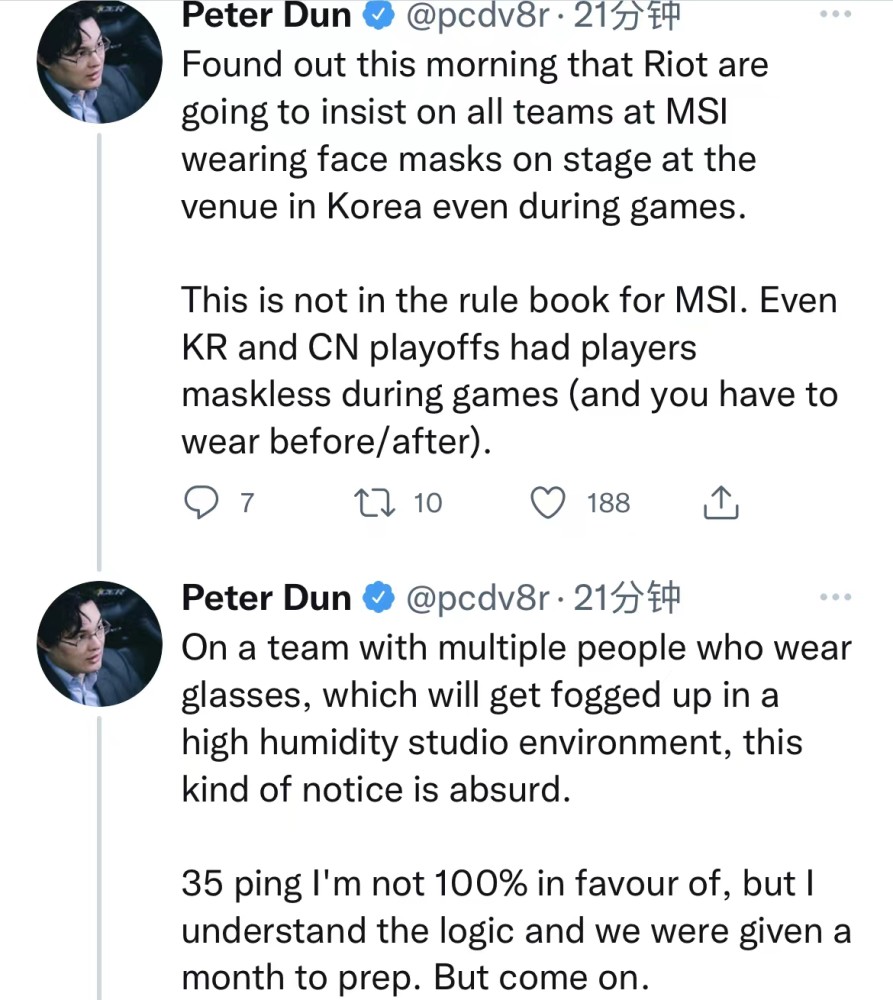Image resolution: width=893 pixels, height=1000 pixels.
Task: Like the tweet with 188 likes
Action: point(548,502)
